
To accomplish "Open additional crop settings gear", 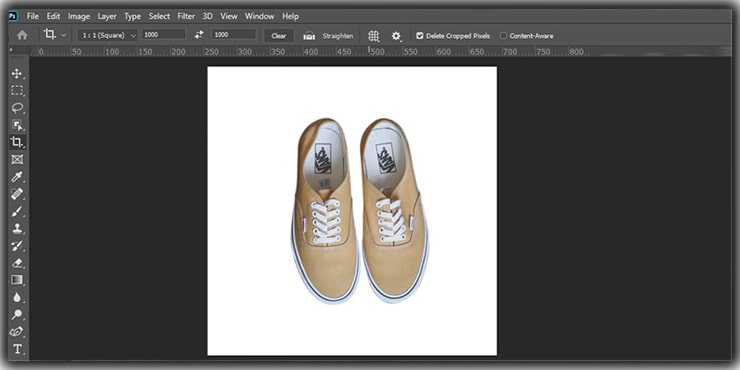I will (x=396, y=36).
